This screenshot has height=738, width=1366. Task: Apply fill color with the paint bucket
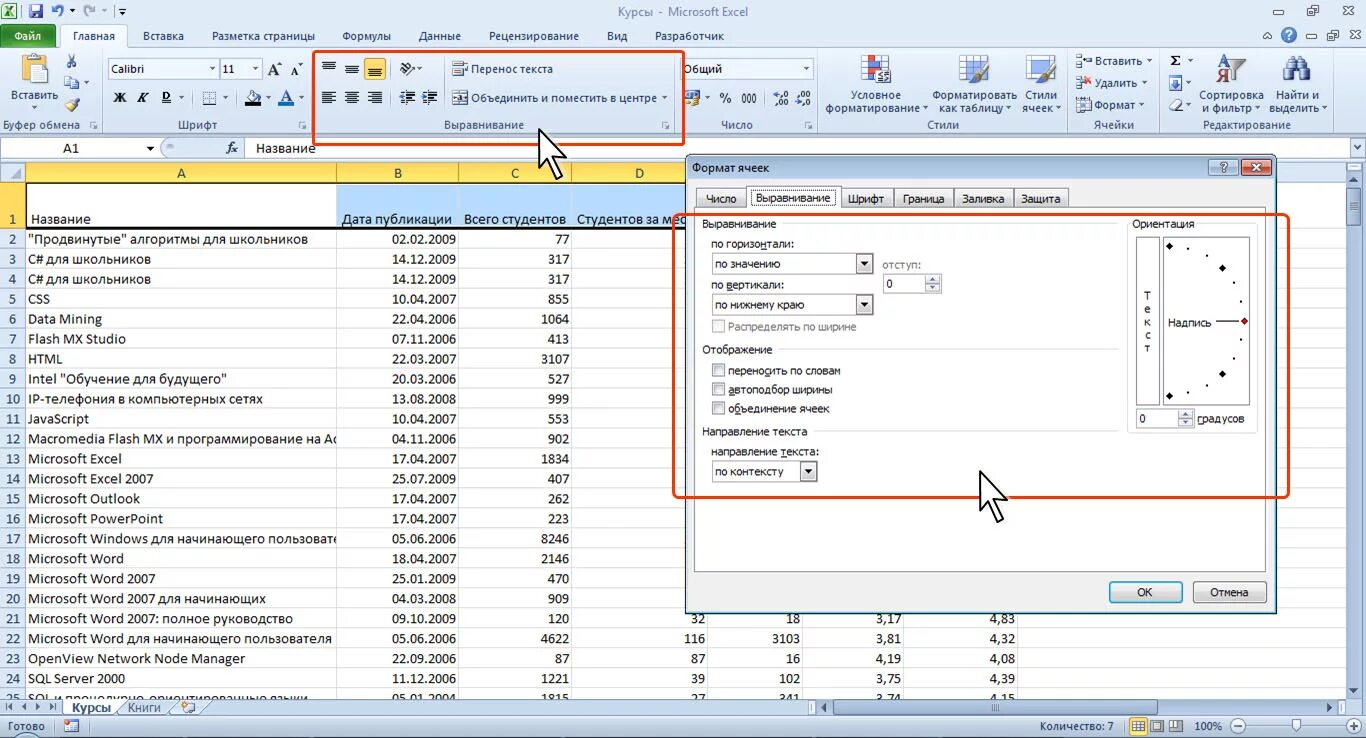click(252, 98)
